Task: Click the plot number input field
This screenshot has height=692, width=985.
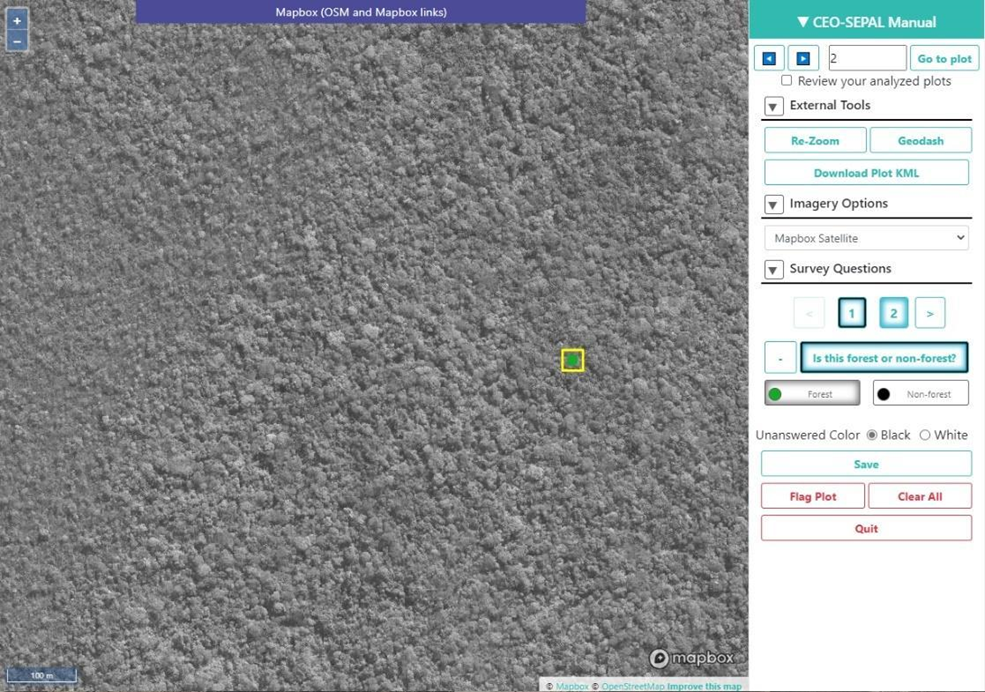Action: 866,59
